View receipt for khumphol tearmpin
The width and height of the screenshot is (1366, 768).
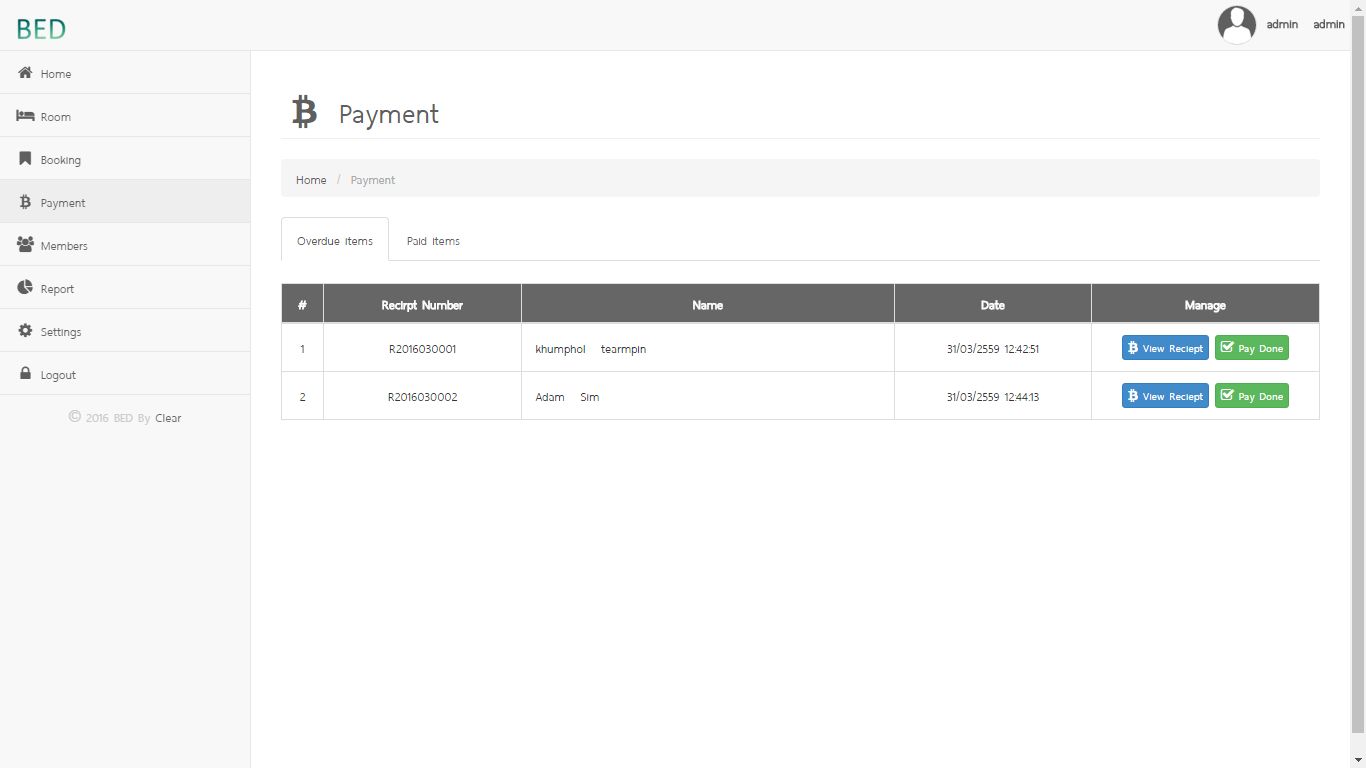[x=1165, y=348]
